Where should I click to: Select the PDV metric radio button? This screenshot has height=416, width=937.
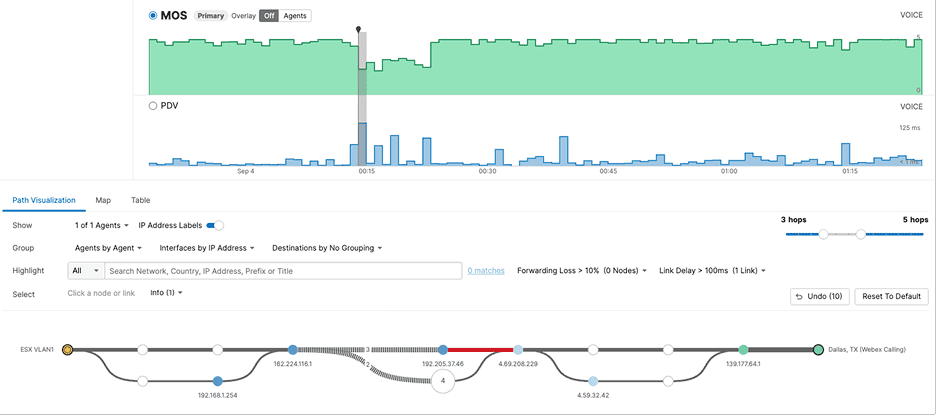point(153,106)
